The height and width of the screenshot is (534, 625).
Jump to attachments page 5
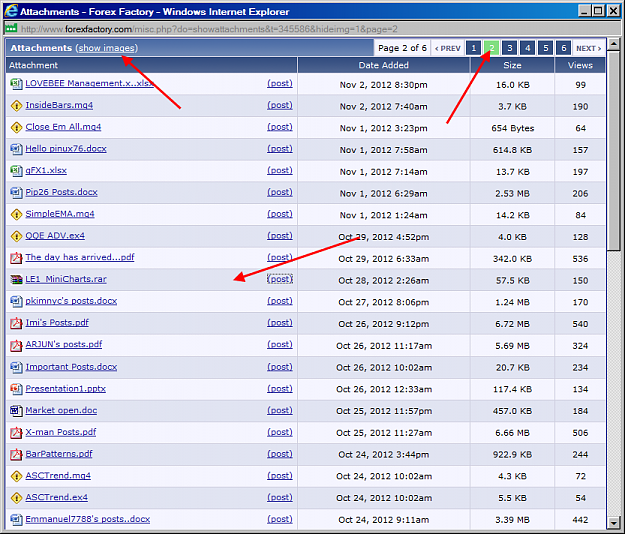click(546, 48)
